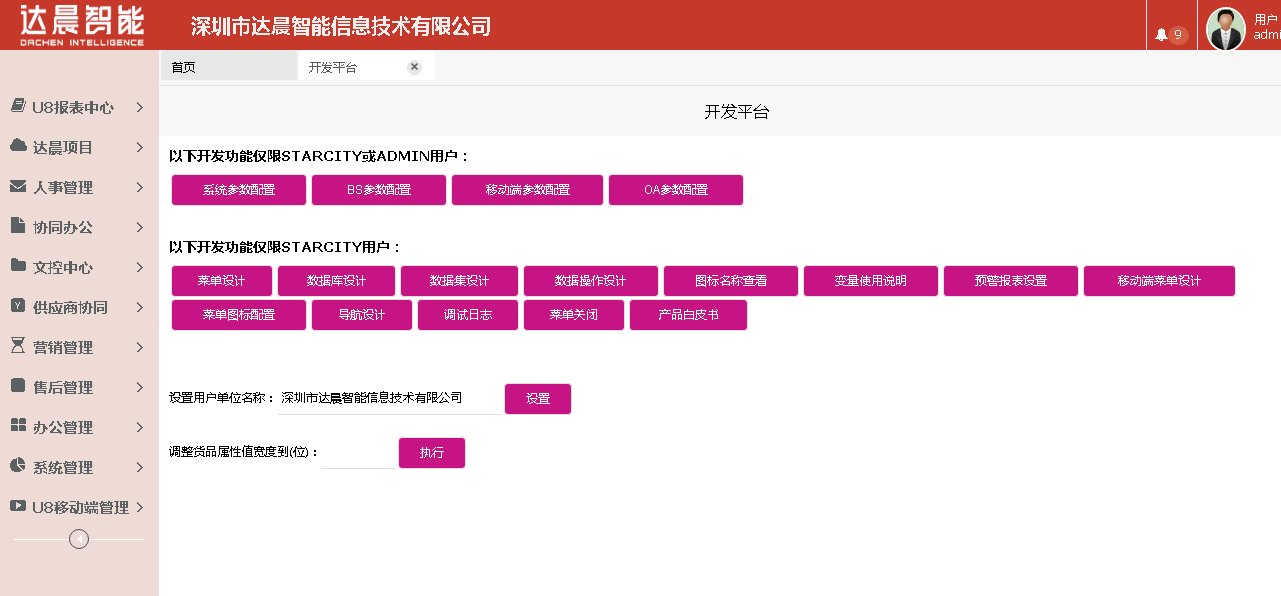1281x596 pixels.
Task: Open notifications via the bell icon
Action: 1161,35
